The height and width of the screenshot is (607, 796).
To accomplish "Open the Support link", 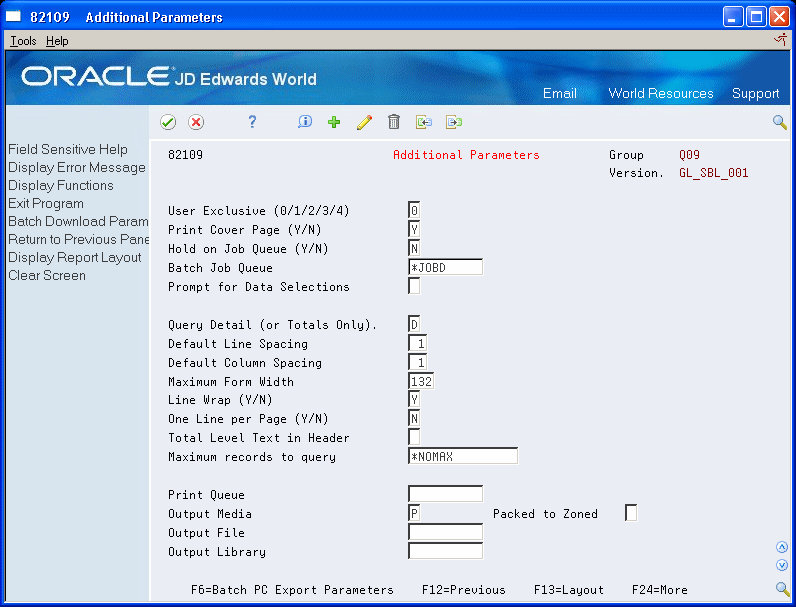I will 755,93.
